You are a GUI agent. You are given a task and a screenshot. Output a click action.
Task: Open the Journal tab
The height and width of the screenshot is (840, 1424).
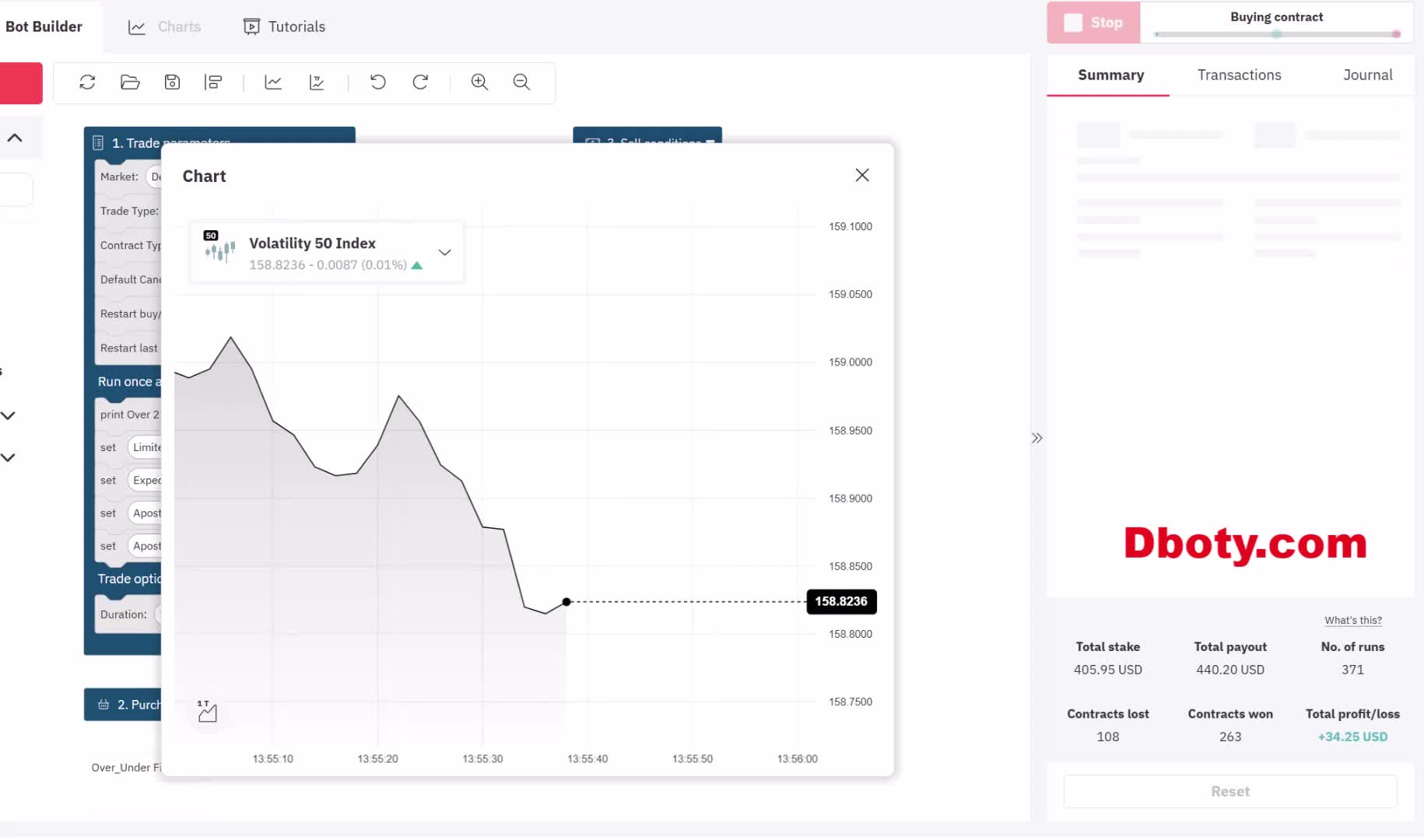(1367, 75)
